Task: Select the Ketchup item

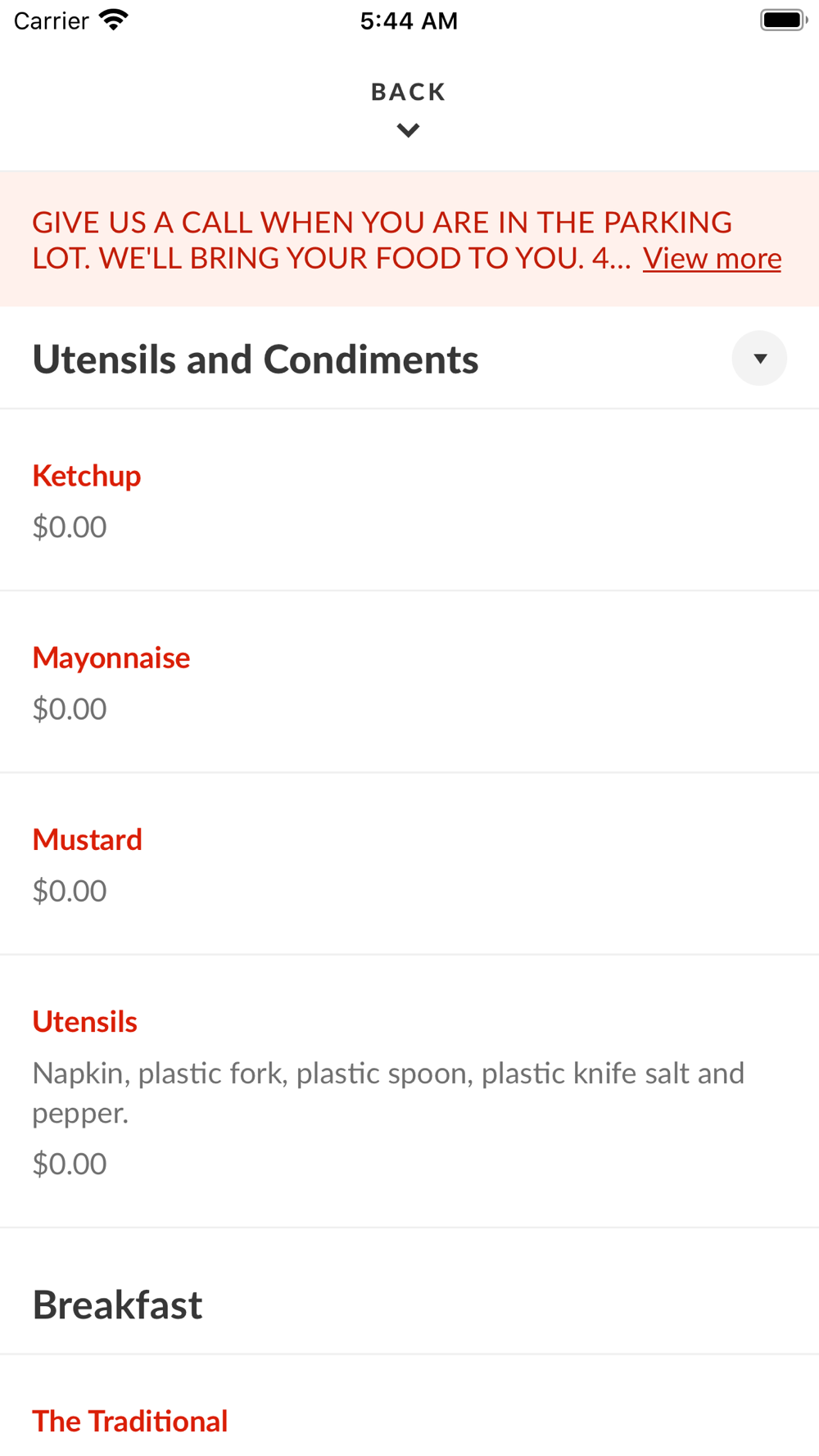Action: click(x=409, y=500)
